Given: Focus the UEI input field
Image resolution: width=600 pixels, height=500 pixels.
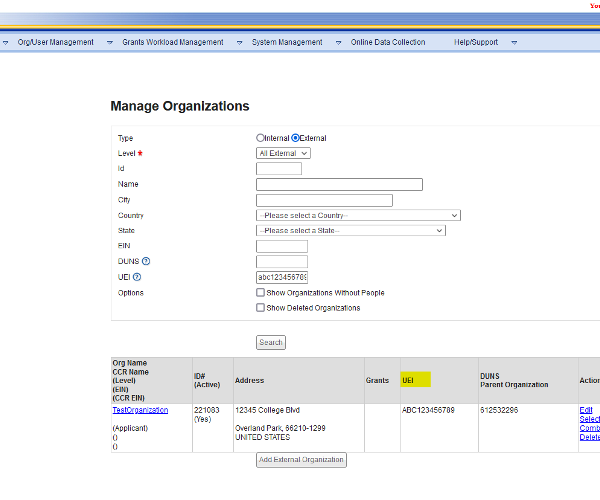Looking at the screenshot, I should [x=282, y=277].
